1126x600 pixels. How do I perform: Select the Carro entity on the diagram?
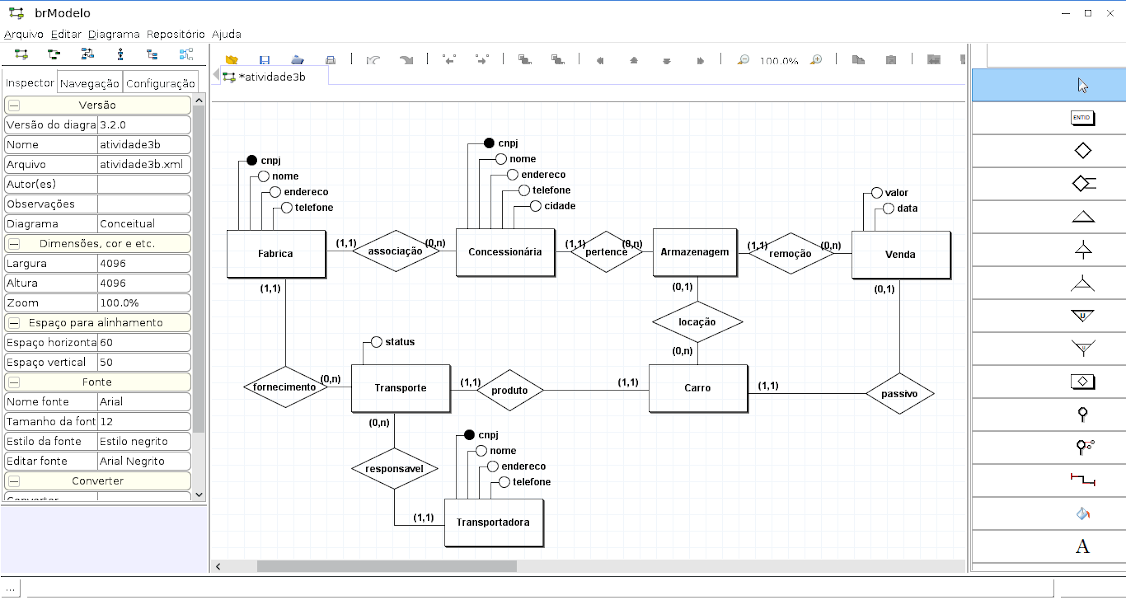(x=697, y=388)
